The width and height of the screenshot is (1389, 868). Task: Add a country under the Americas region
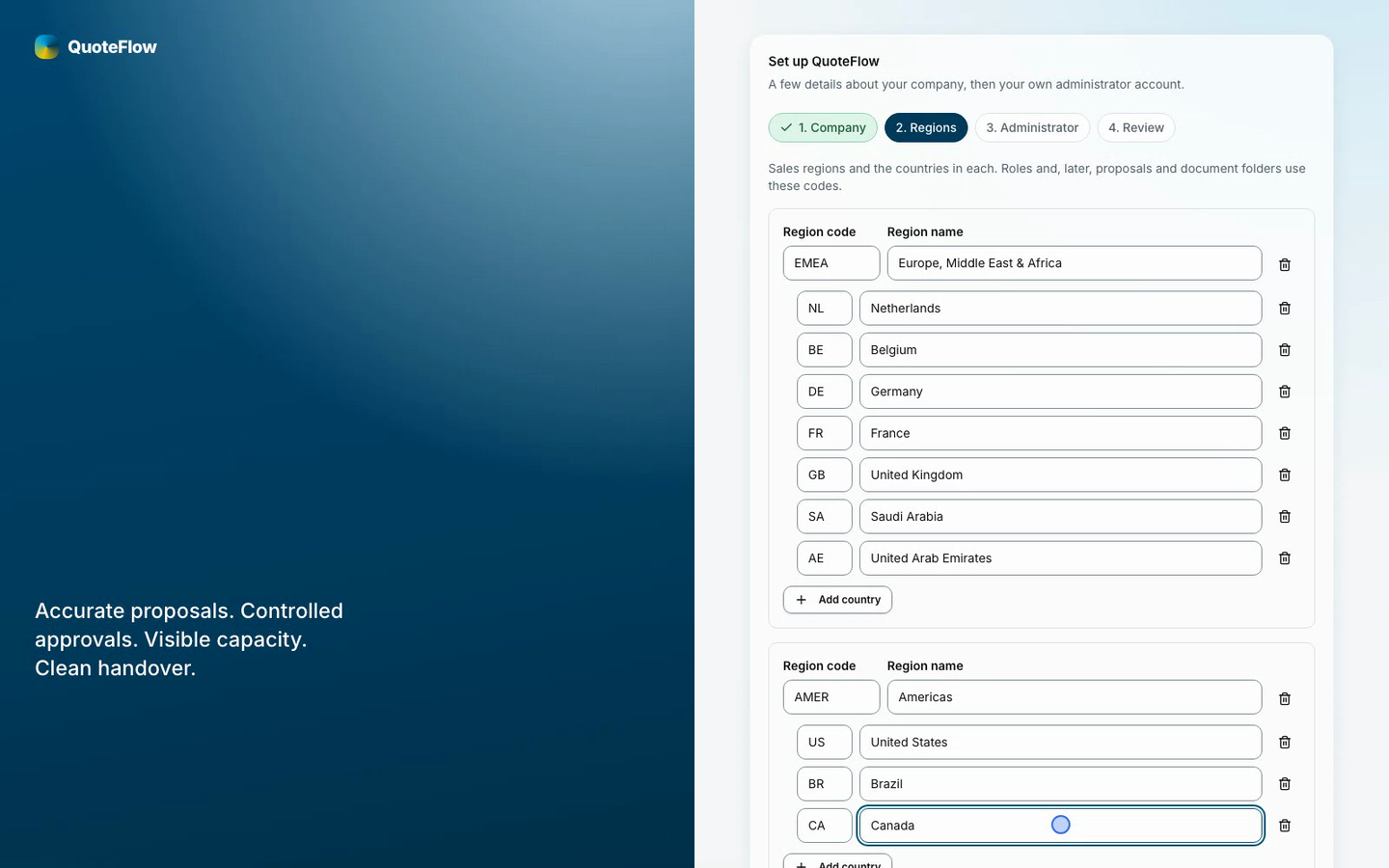837,861
